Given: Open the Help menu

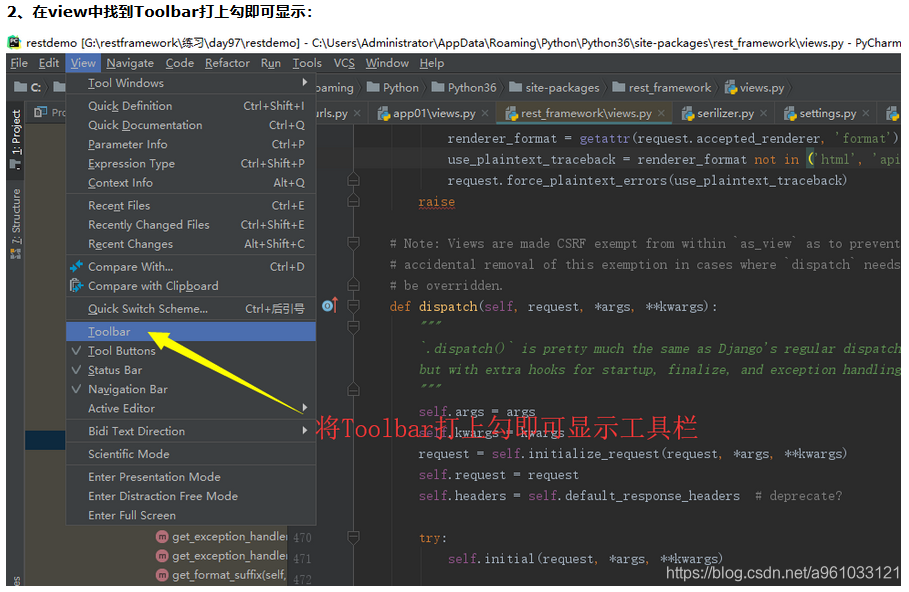Looking at the screenshot, I should 432,63.
